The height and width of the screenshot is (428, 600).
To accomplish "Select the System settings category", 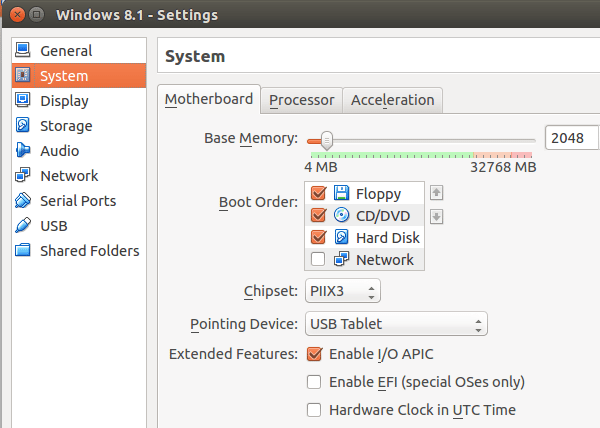I will click(79, 75).
